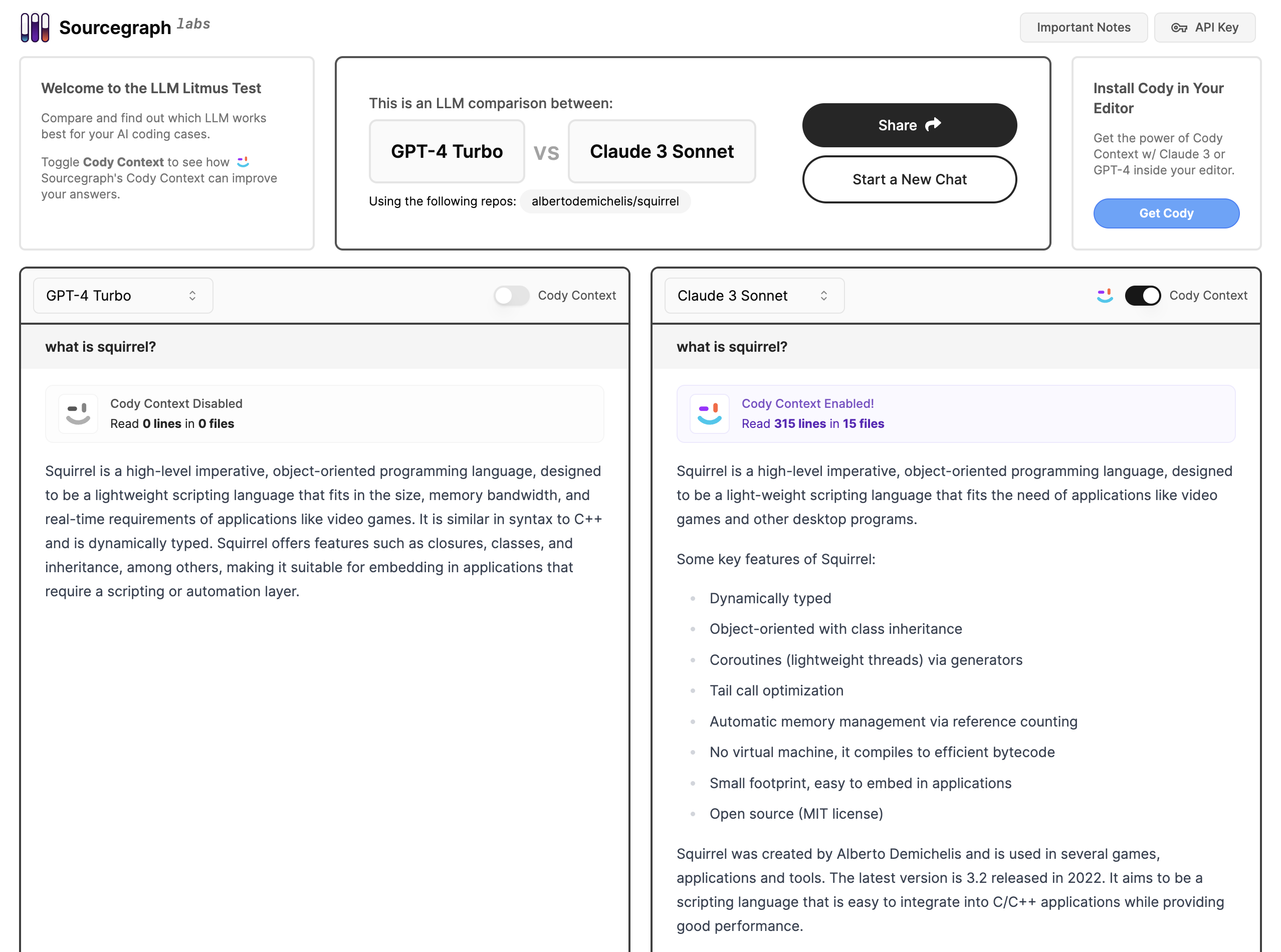This screenshot has height=952, width=1281.
Task: Open the Claude 3 Sonnet model dropdown
Action: coord(754,296)
